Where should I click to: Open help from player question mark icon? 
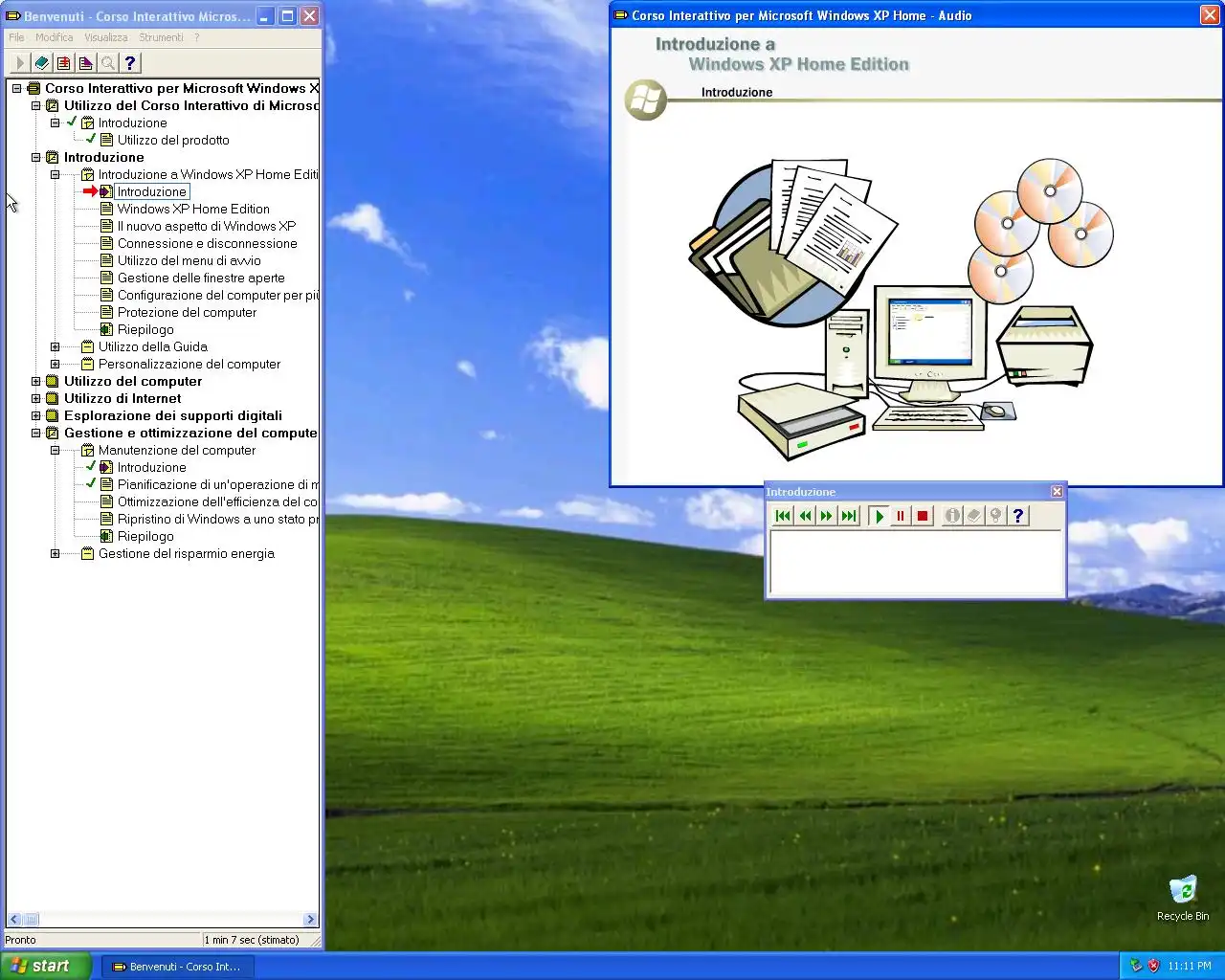(1018, 516)
